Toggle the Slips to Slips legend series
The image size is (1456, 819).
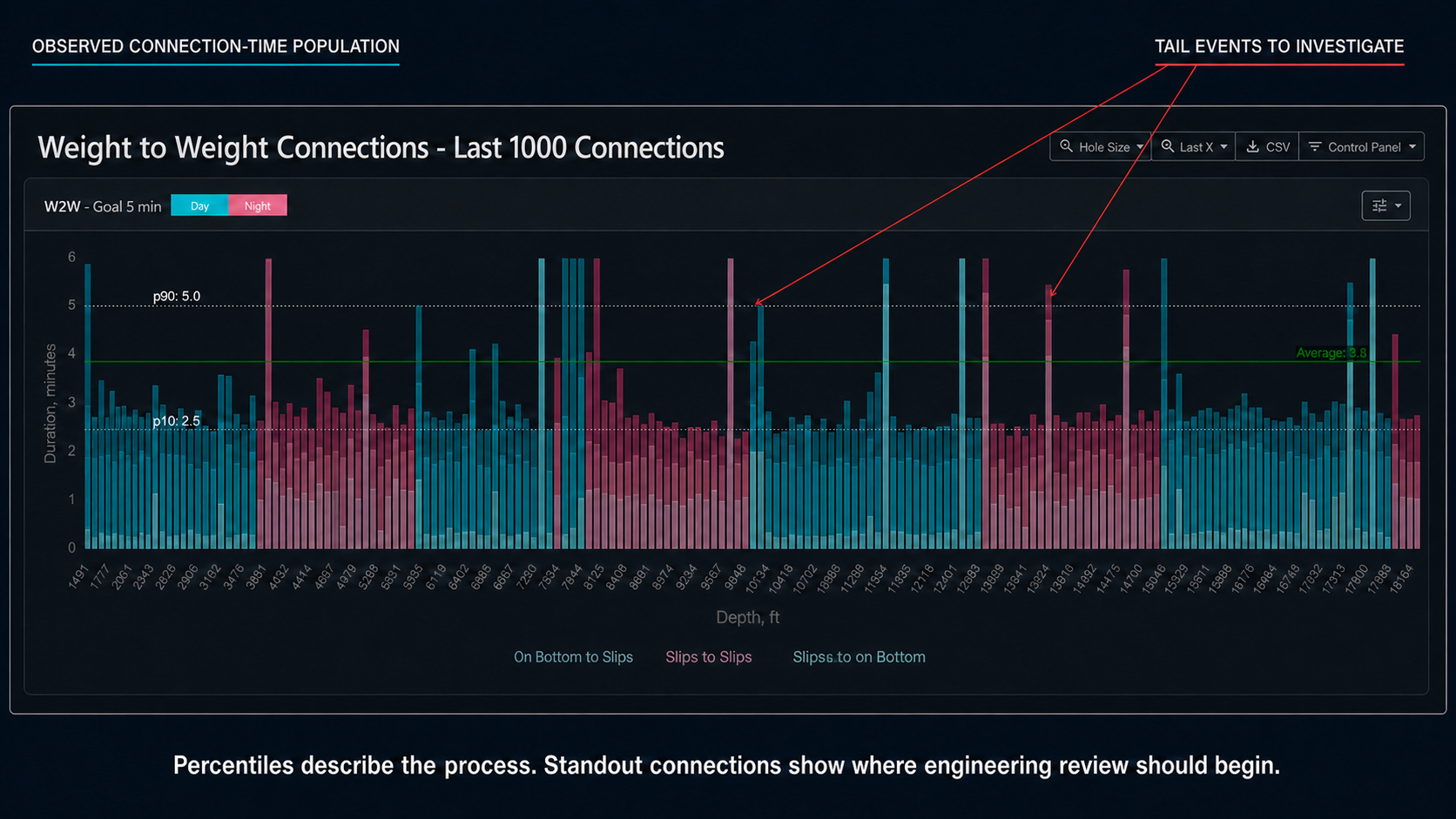(708, 657)
